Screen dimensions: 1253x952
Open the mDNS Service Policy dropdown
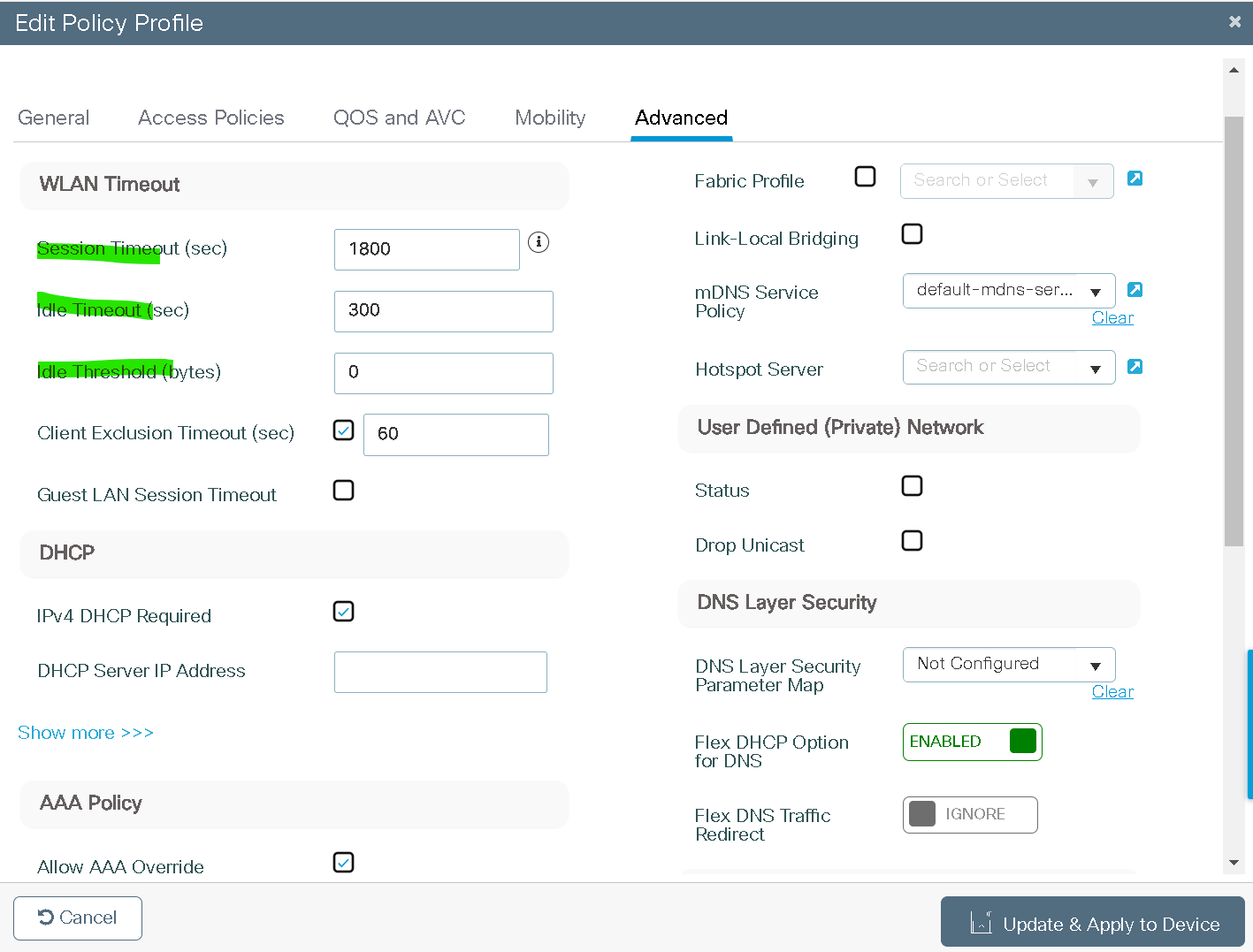[x=1095, y=290]
